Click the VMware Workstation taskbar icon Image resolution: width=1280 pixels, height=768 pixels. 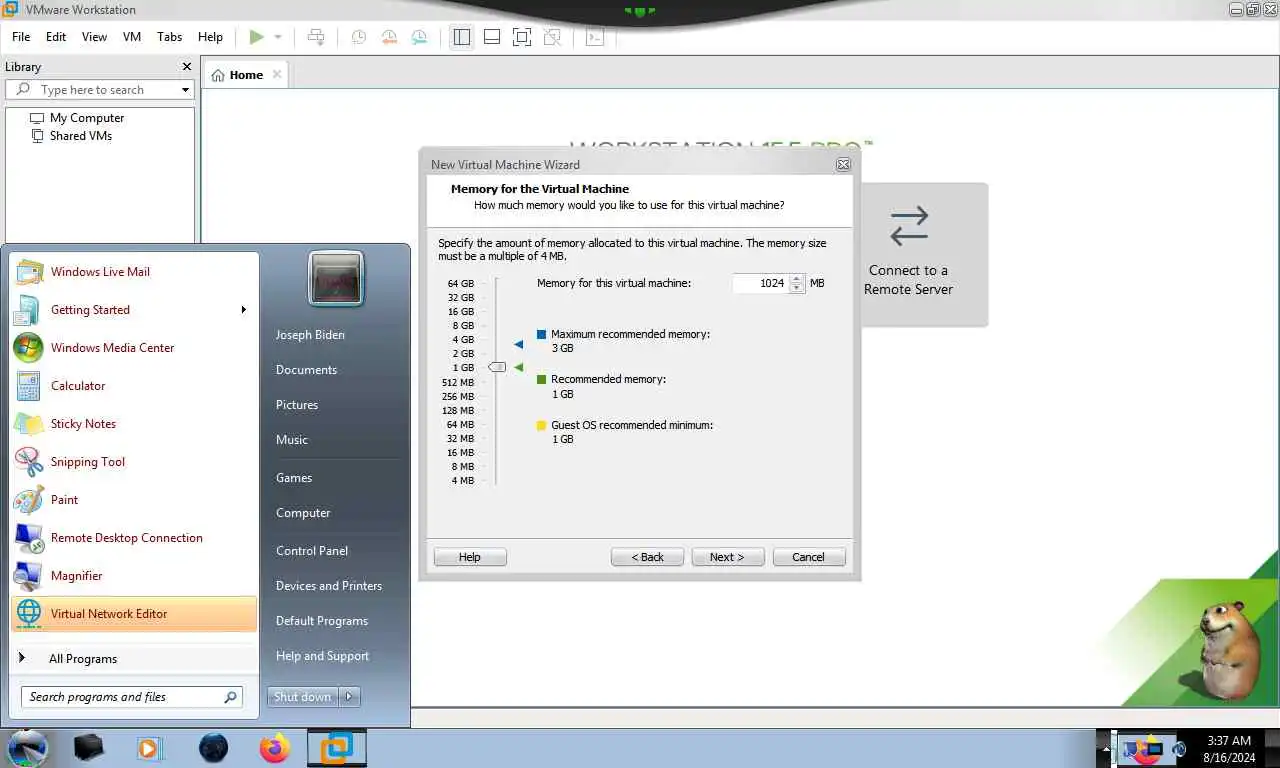coord(336,748)
